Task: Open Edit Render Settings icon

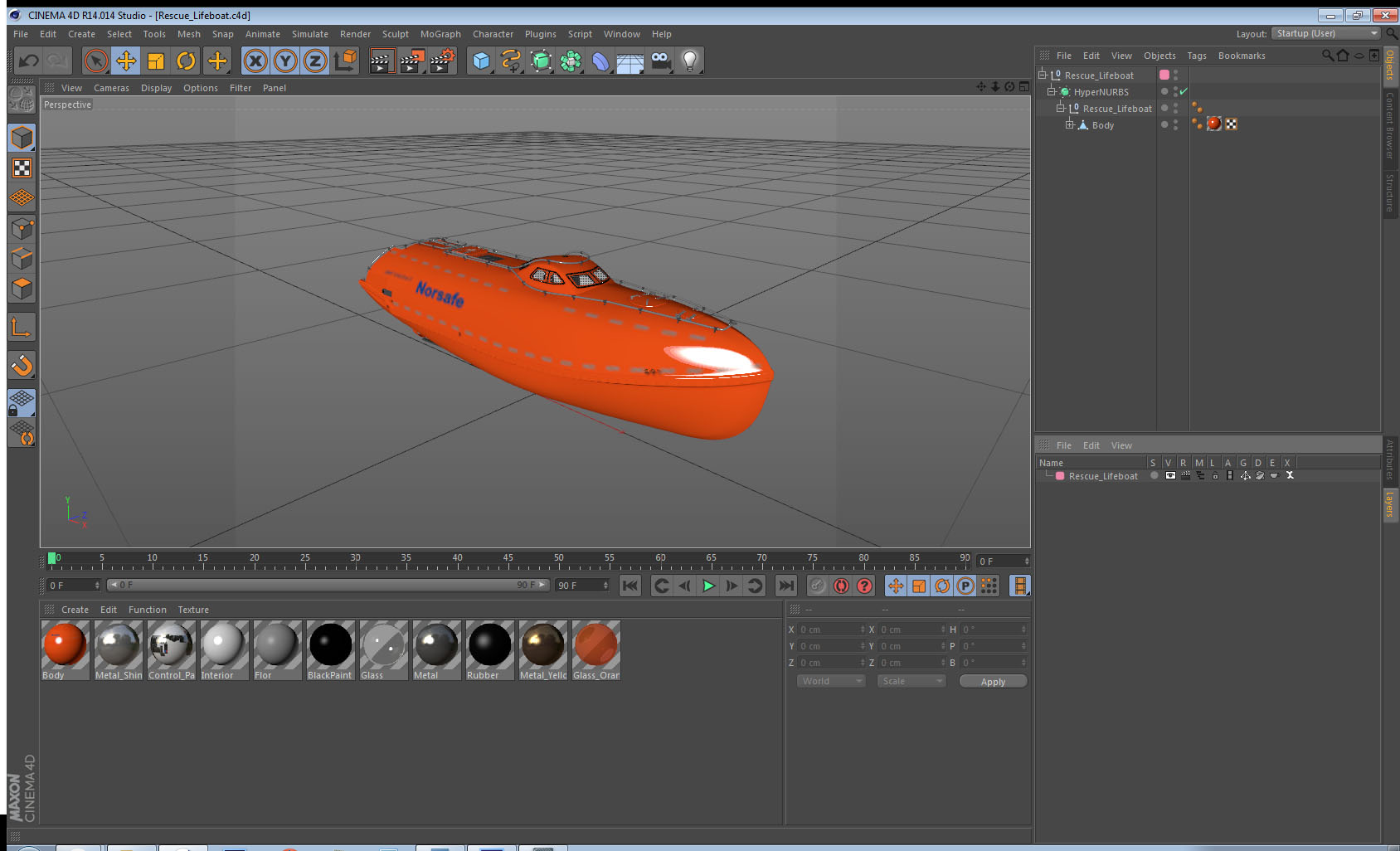Action: click(x=442, y=61)
